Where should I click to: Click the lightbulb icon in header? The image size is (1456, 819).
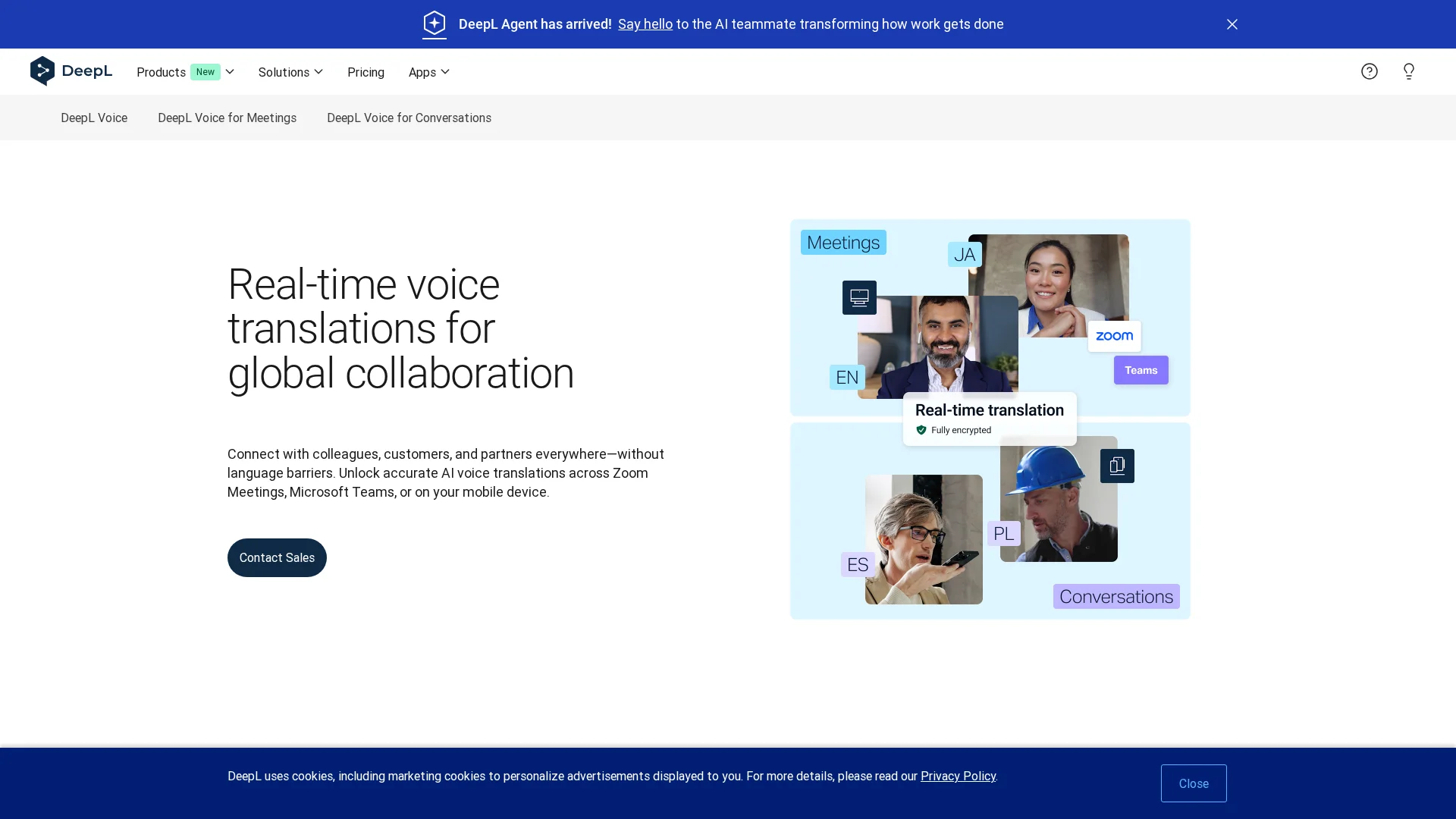(x=1408, y=71)
